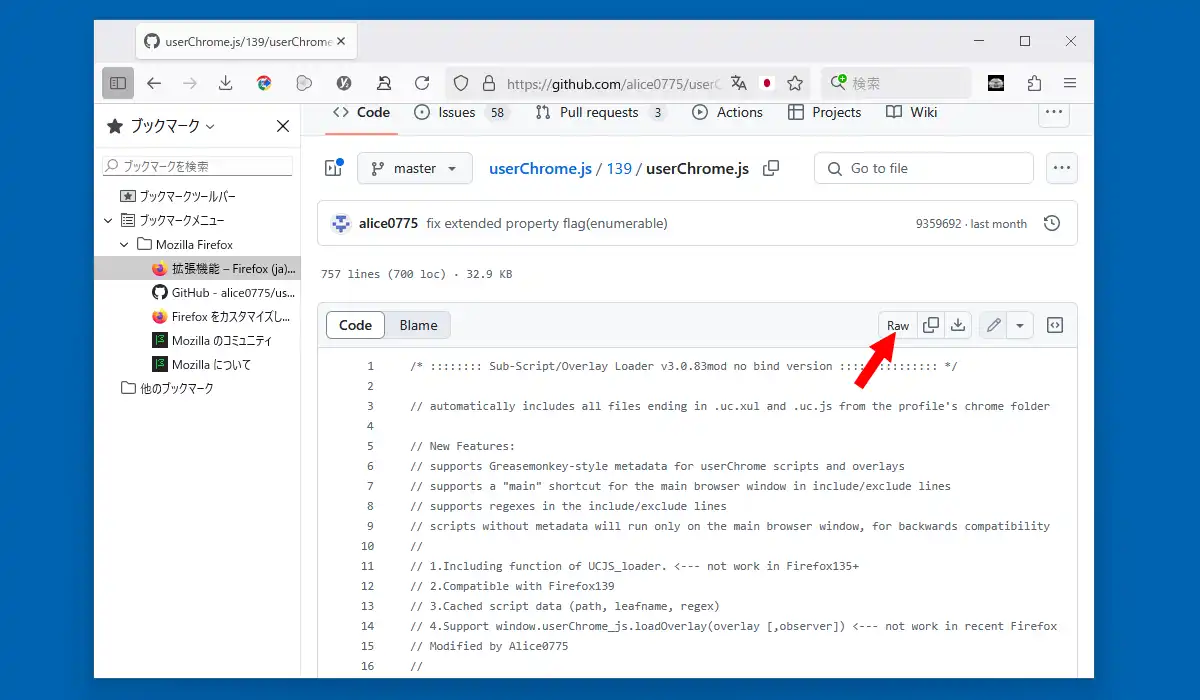
Task: Click the '// New Features:' code line
Action: (x=462, y=446)
